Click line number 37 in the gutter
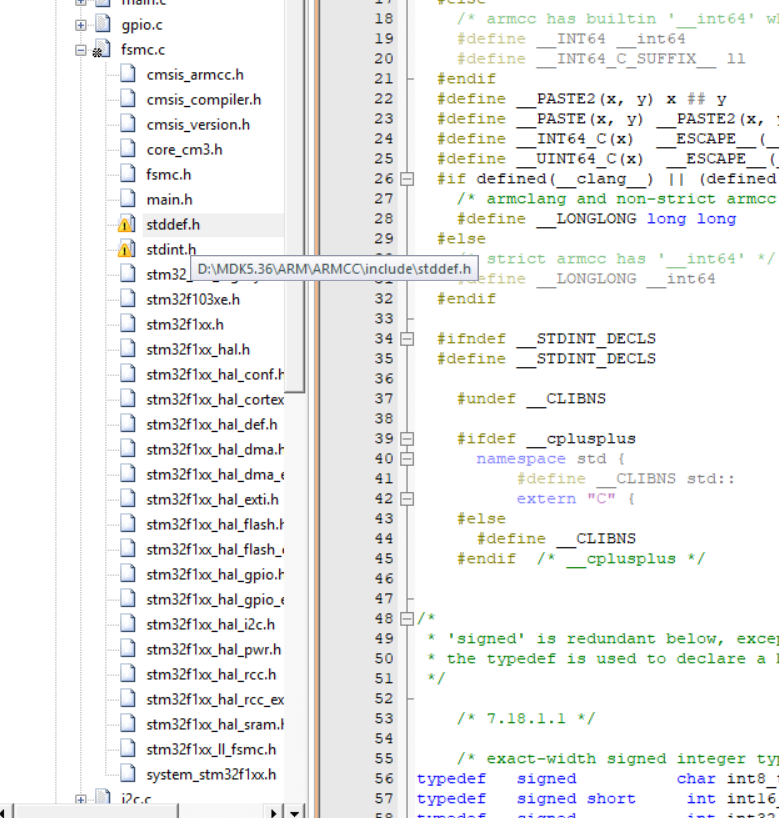 [383, 399]
